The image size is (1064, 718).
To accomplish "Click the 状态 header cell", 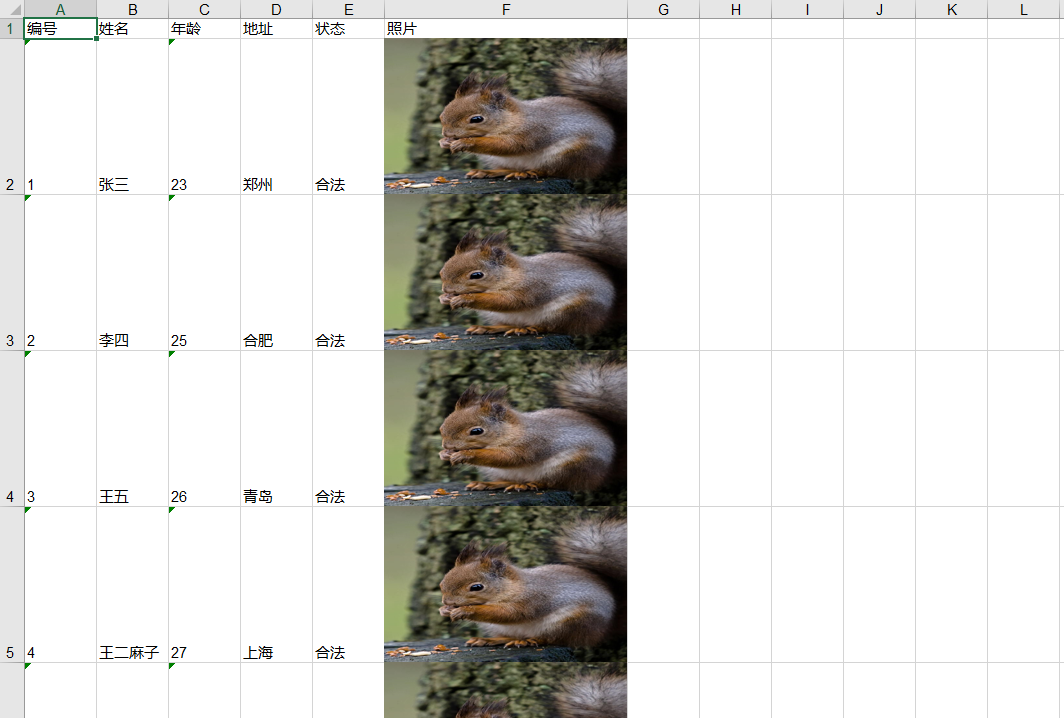I will [x=348, y=29].
